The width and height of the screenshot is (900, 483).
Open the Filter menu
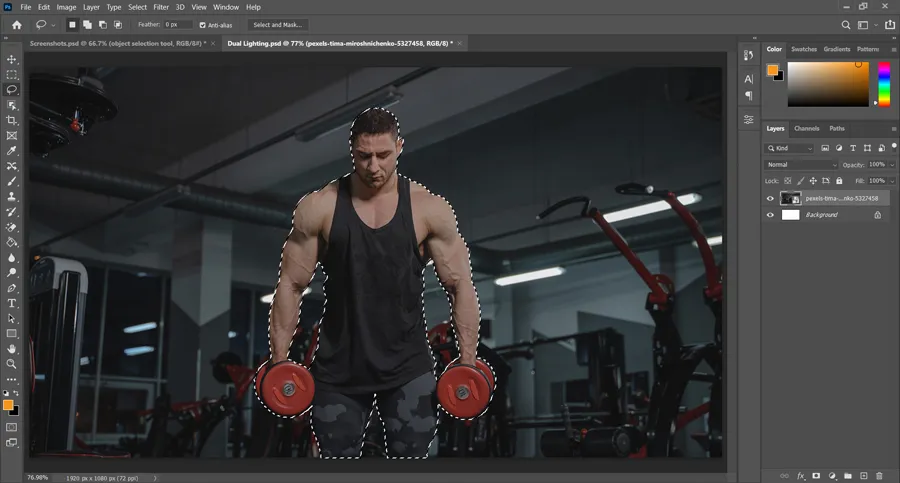pos(161,7)
